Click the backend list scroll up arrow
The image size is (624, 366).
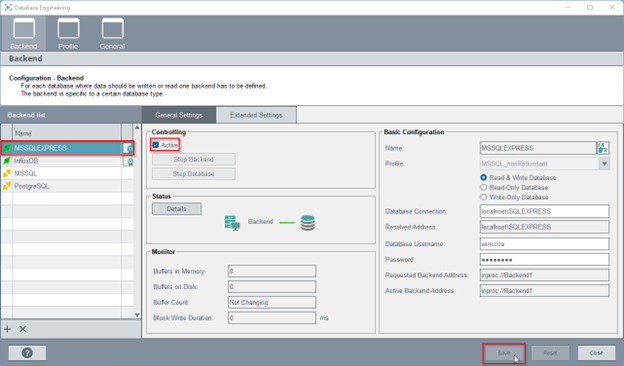tap(137, 127)
